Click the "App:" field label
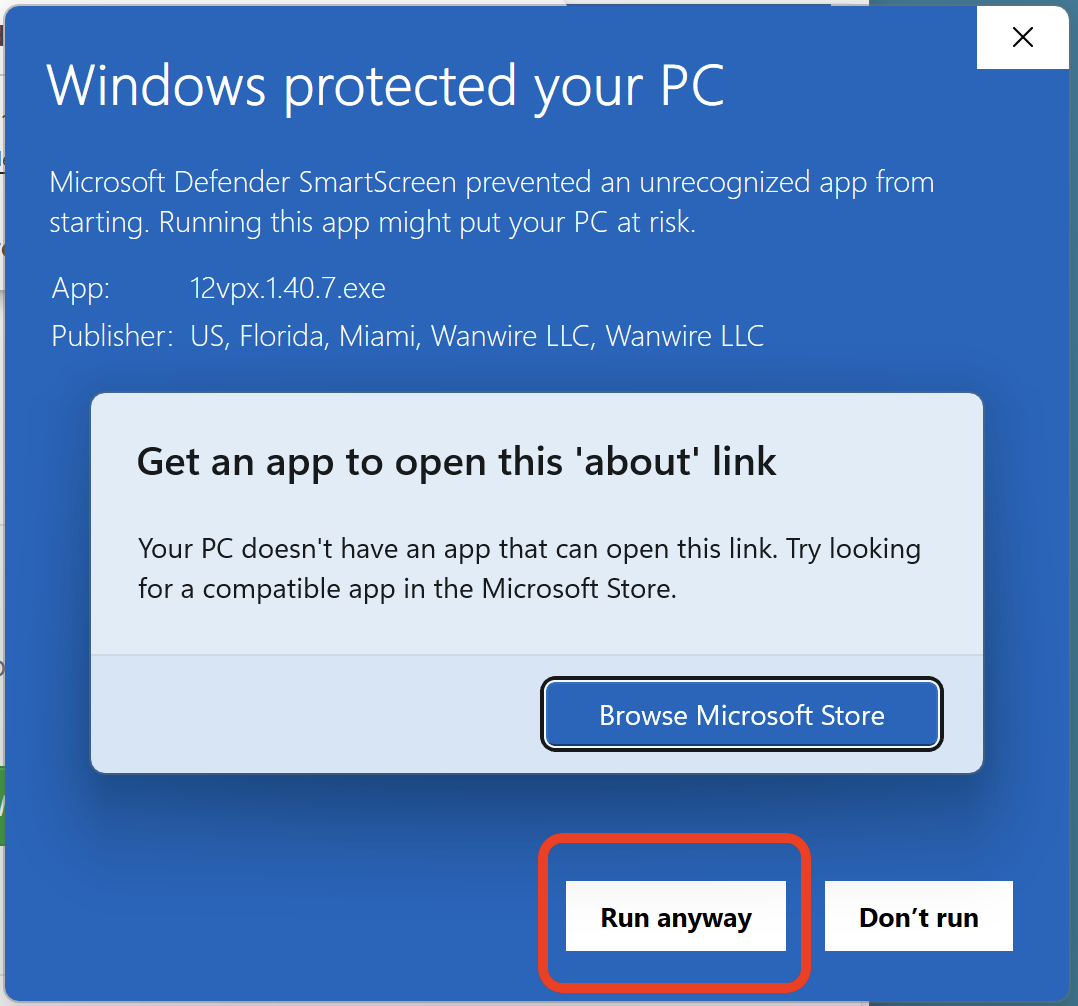The width and height of the screenshot is (1078, 1006). (81, 289)
